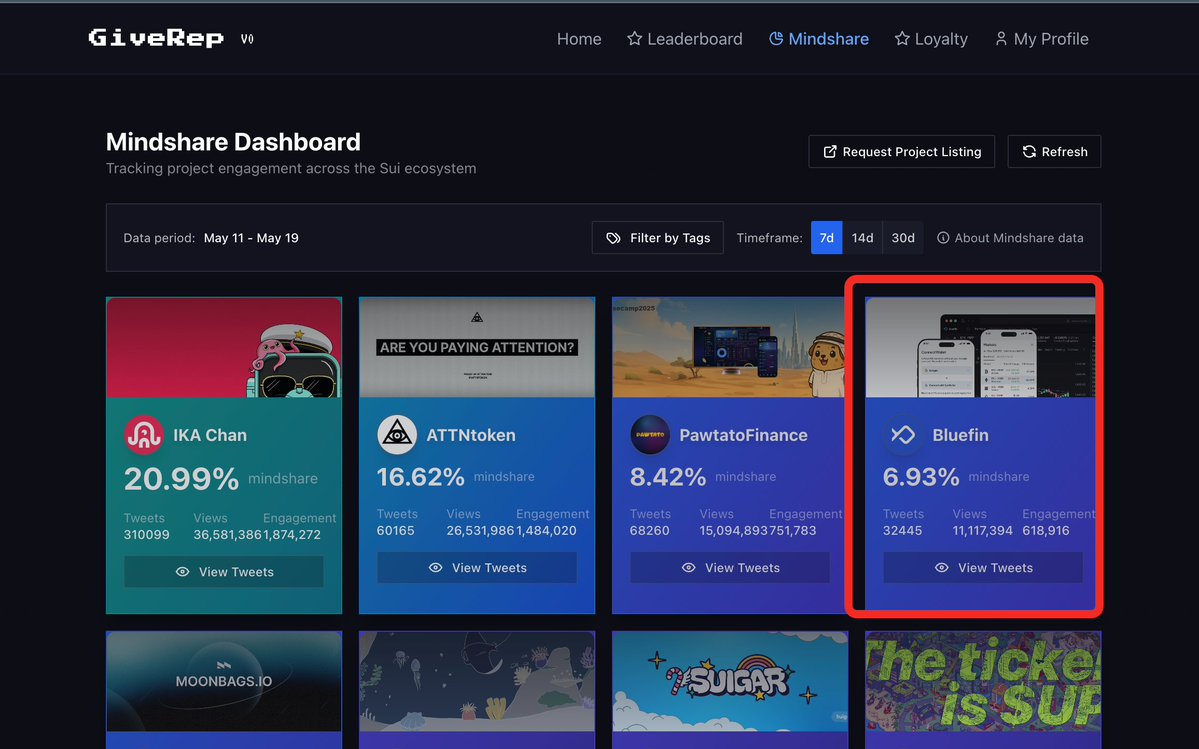Click the info icon beside About Mindshare data

pos(944,238)
